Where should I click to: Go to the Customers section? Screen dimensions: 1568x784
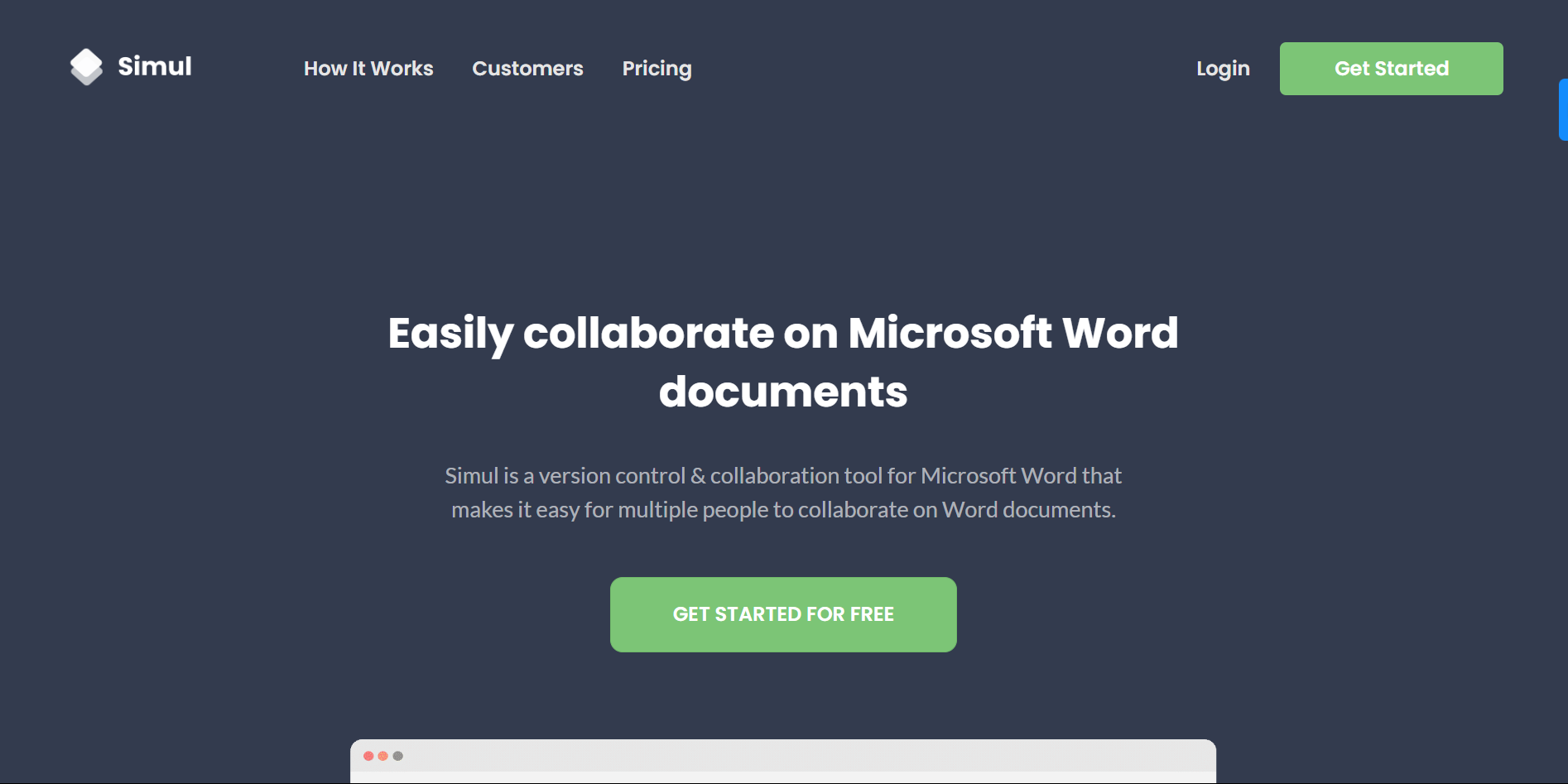[x=527, y=69]
